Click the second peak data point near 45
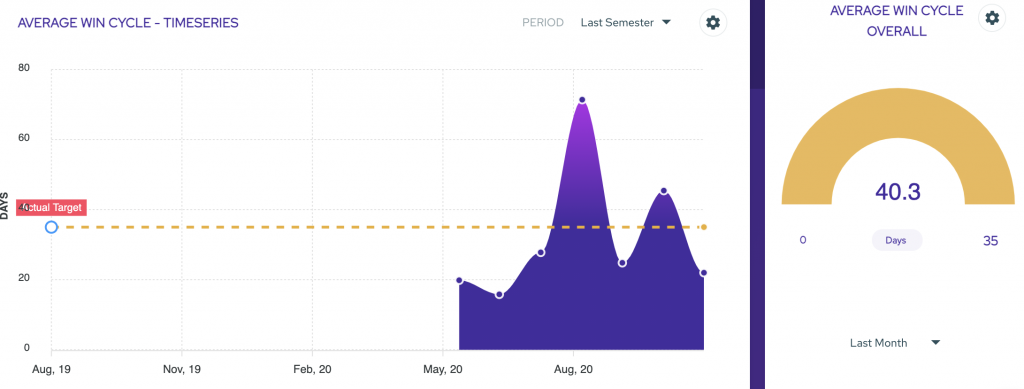This screenshot has height=389, width=1024. click(664, 191)
